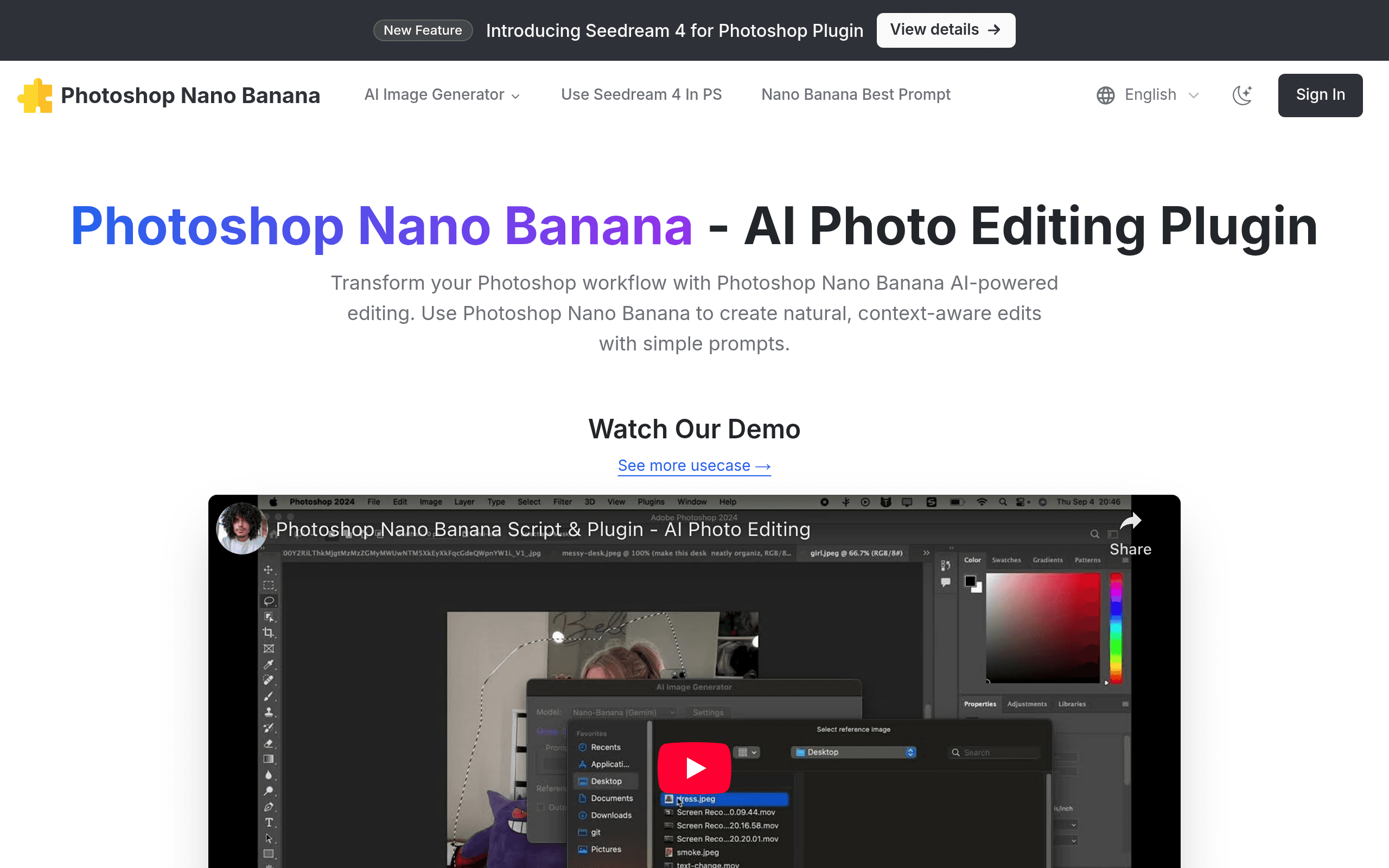Switch to the Swatches tab in the demo video
The image size is (1389, 868).
coord(1006,560)
